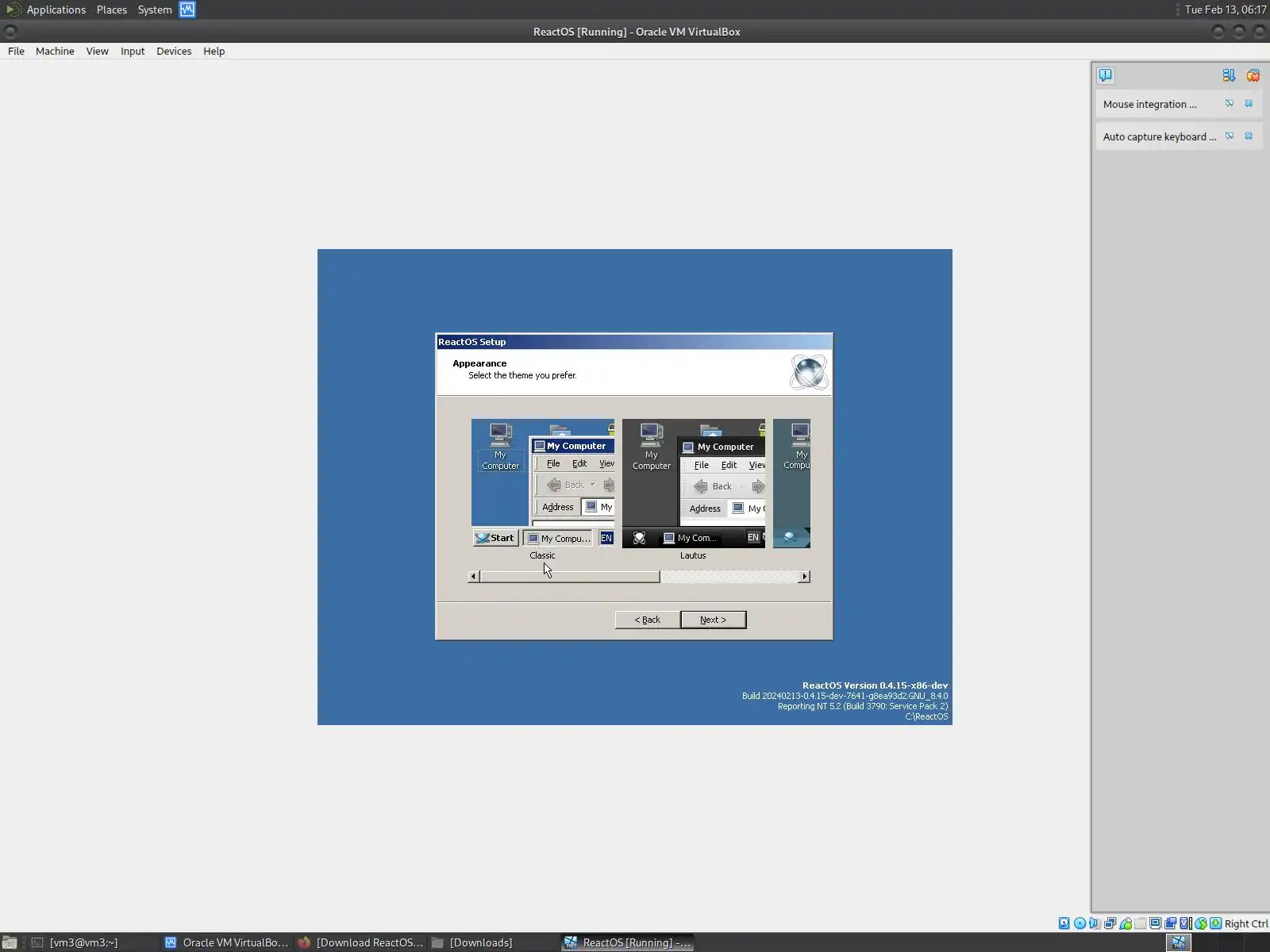Click the Mouse integration notification text
The image size is (1270, 952).
coord(1149,104)
